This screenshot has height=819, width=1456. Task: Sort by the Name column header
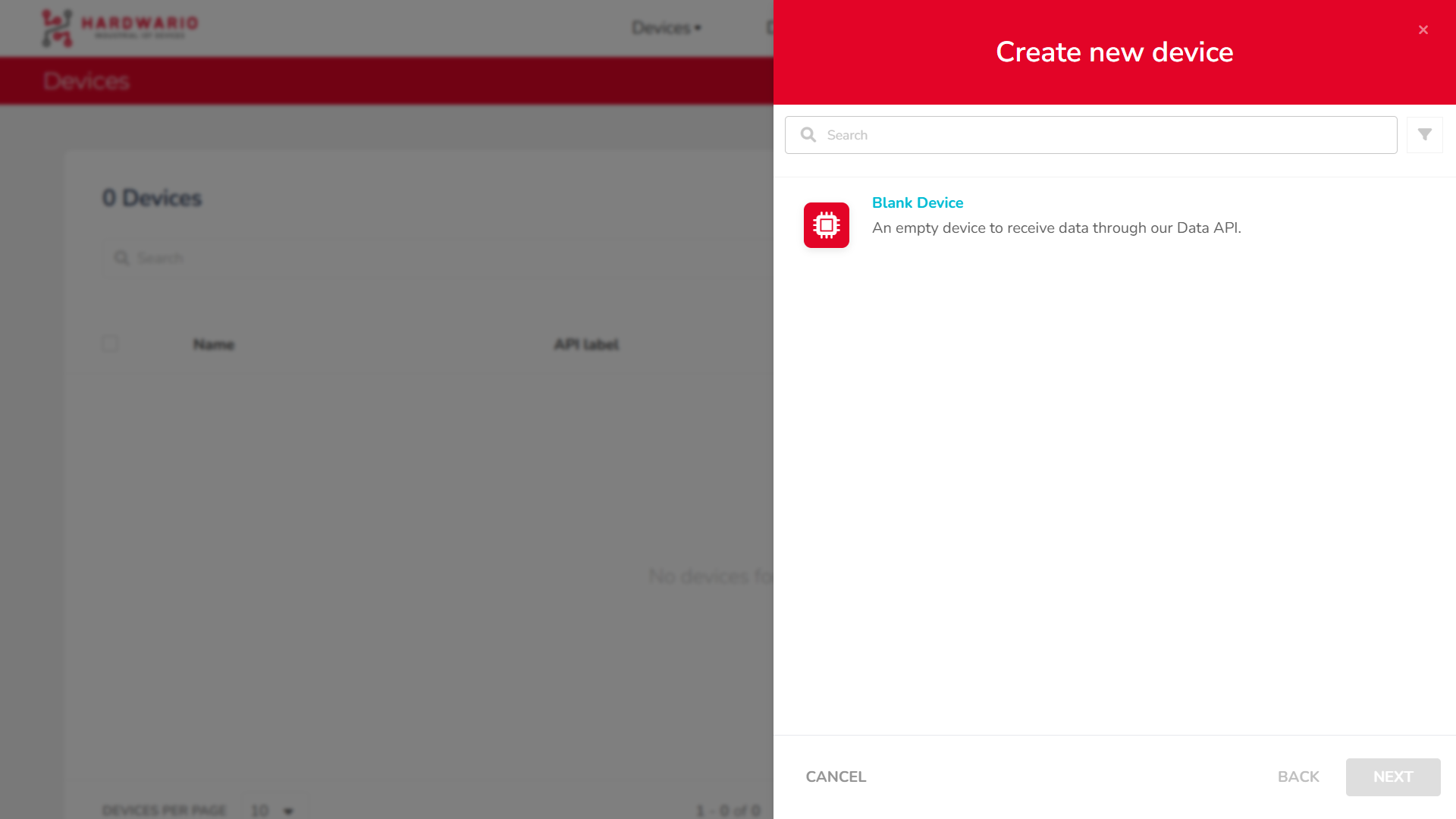coord(213,344)
